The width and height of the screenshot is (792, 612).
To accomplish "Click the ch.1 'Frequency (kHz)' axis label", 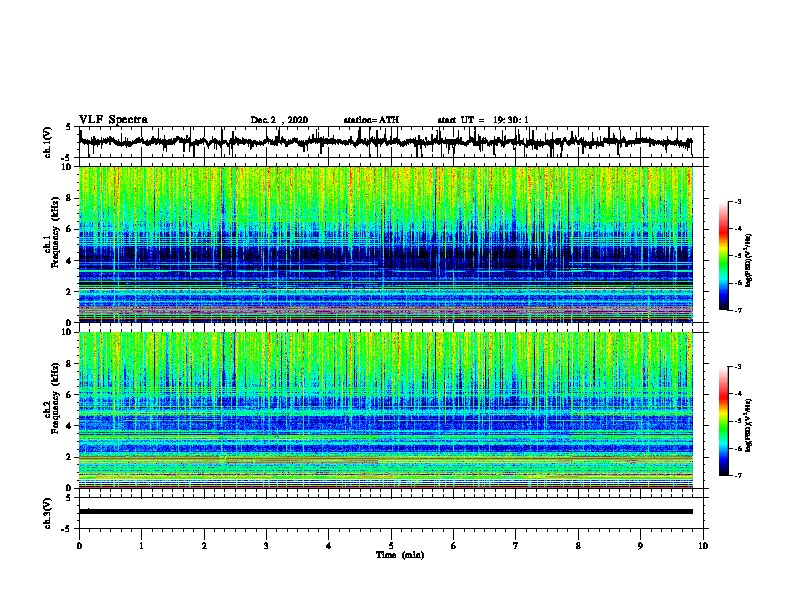I will pos(55,232).
